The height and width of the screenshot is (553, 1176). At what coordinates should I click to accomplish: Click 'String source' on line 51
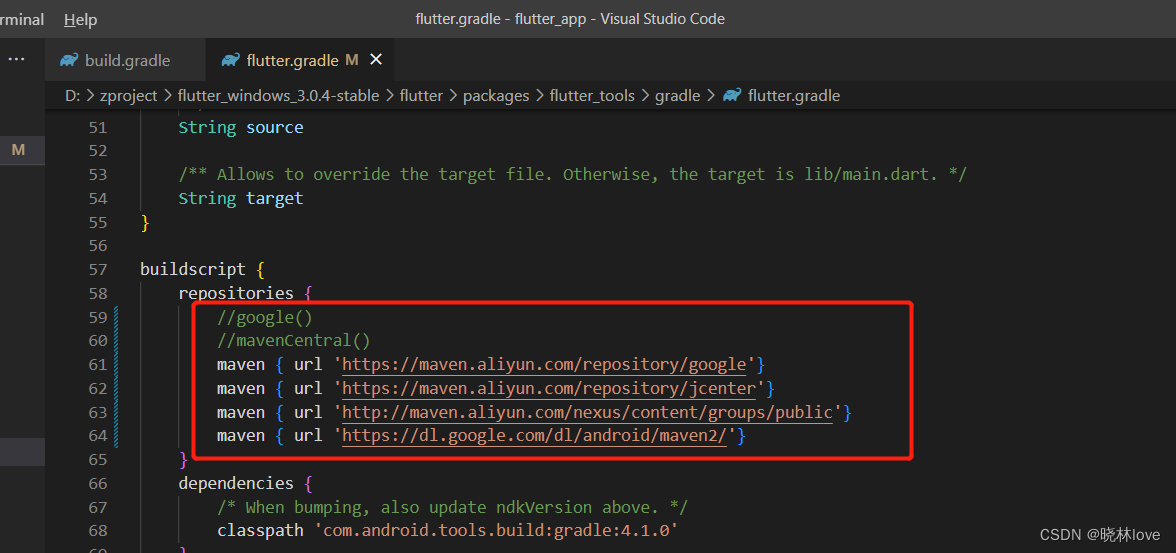coord(241,128)
